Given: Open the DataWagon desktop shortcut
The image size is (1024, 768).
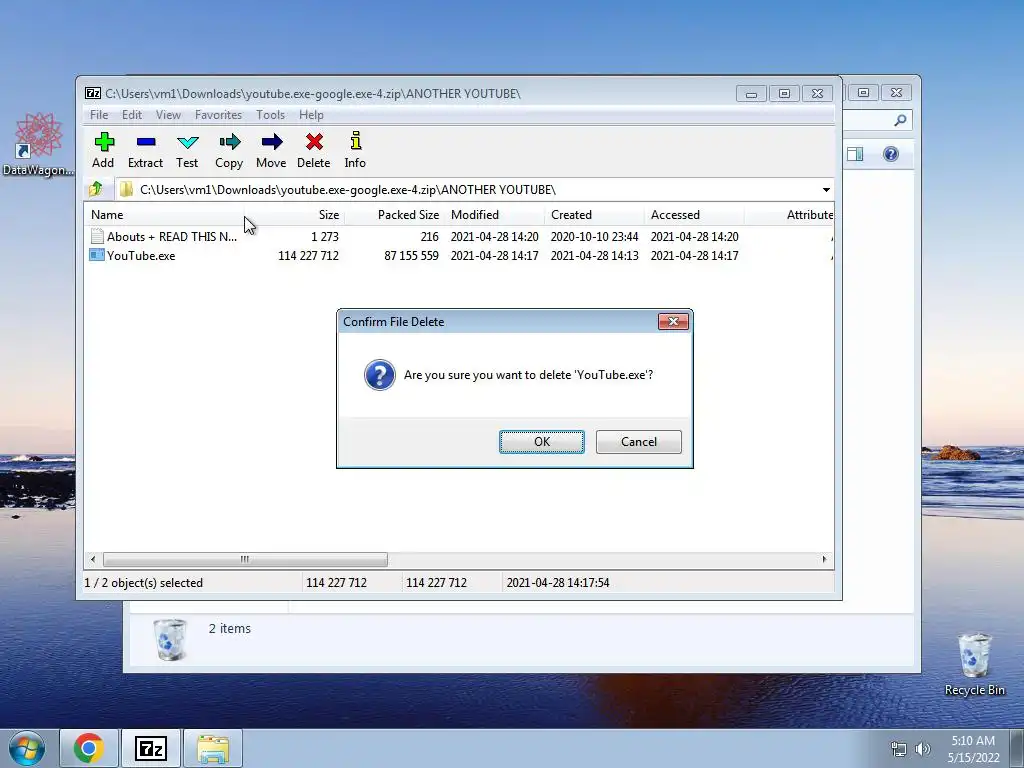Looking at the screenshot, I should pos(38,145).
